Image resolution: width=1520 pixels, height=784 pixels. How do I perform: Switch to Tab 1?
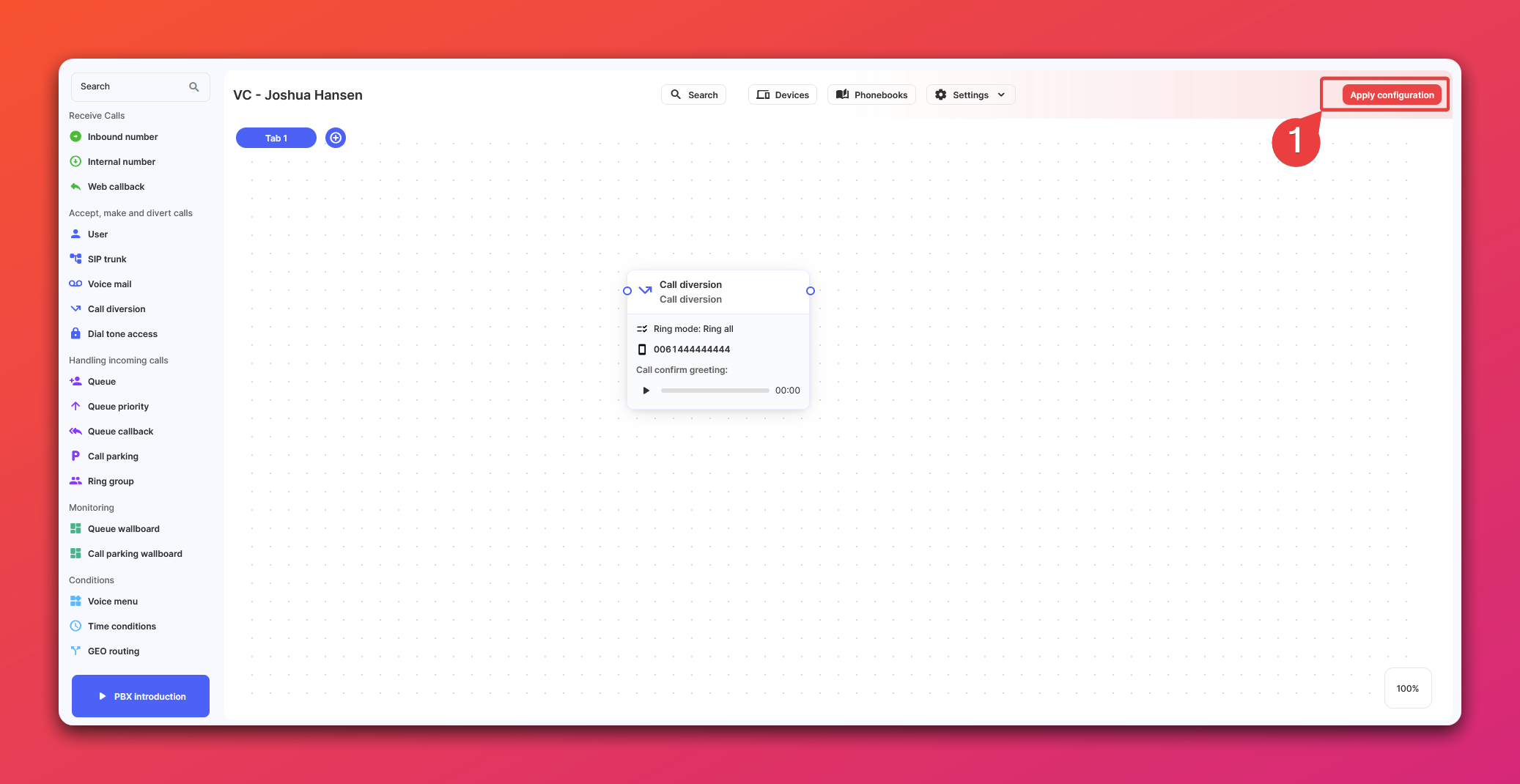coord(276,138)
